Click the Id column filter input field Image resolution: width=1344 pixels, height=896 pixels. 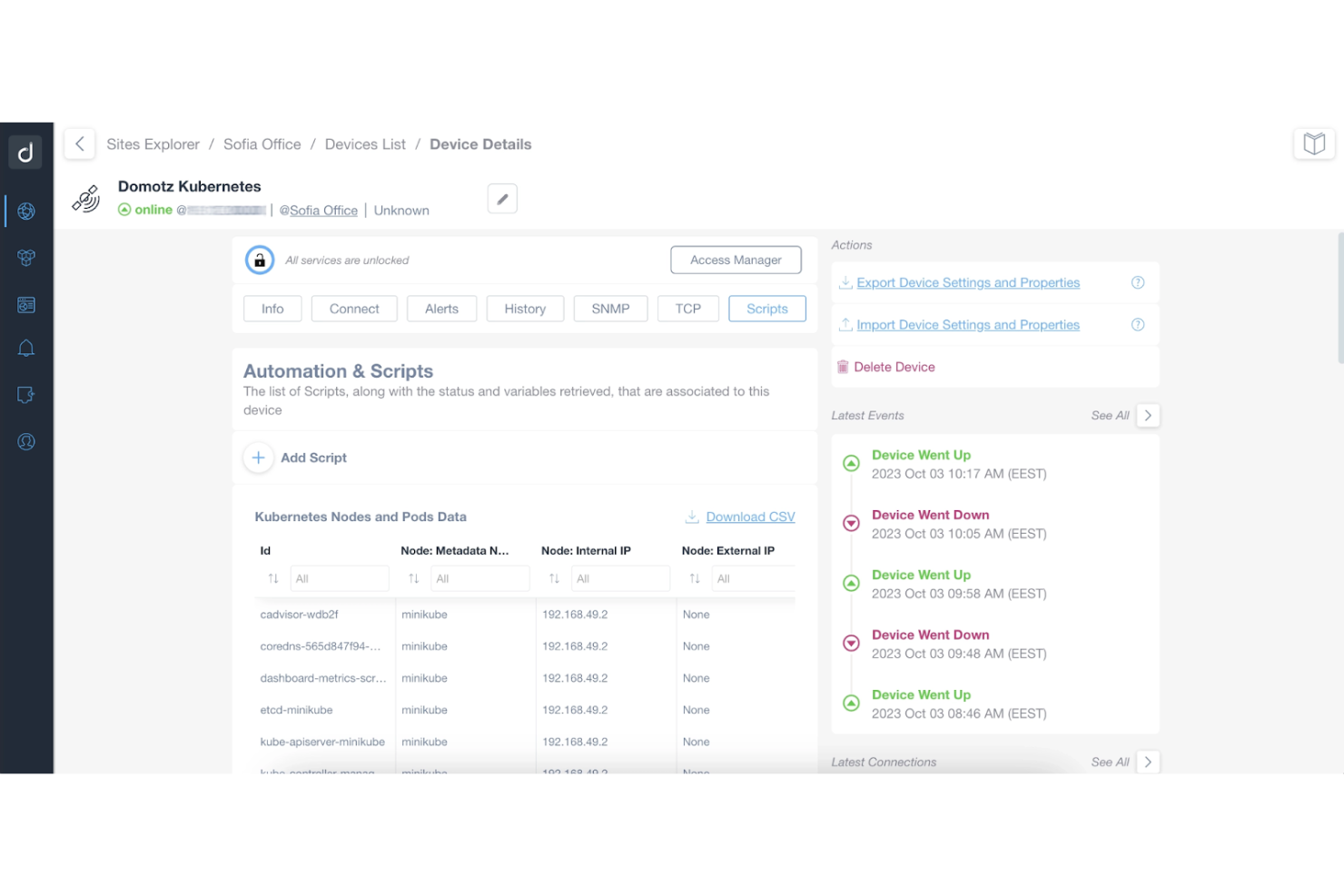(339, 579)
